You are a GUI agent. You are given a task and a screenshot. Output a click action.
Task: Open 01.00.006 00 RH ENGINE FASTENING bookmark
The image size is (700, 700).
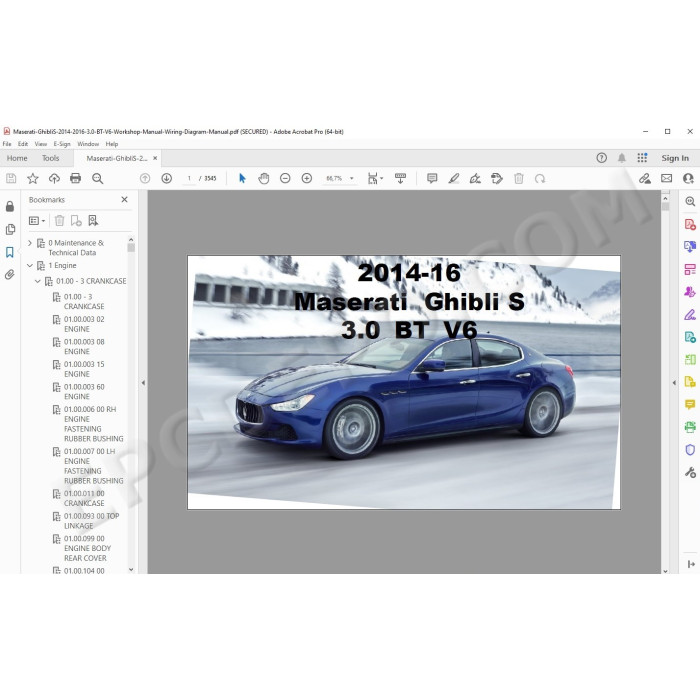pos(93,424)
